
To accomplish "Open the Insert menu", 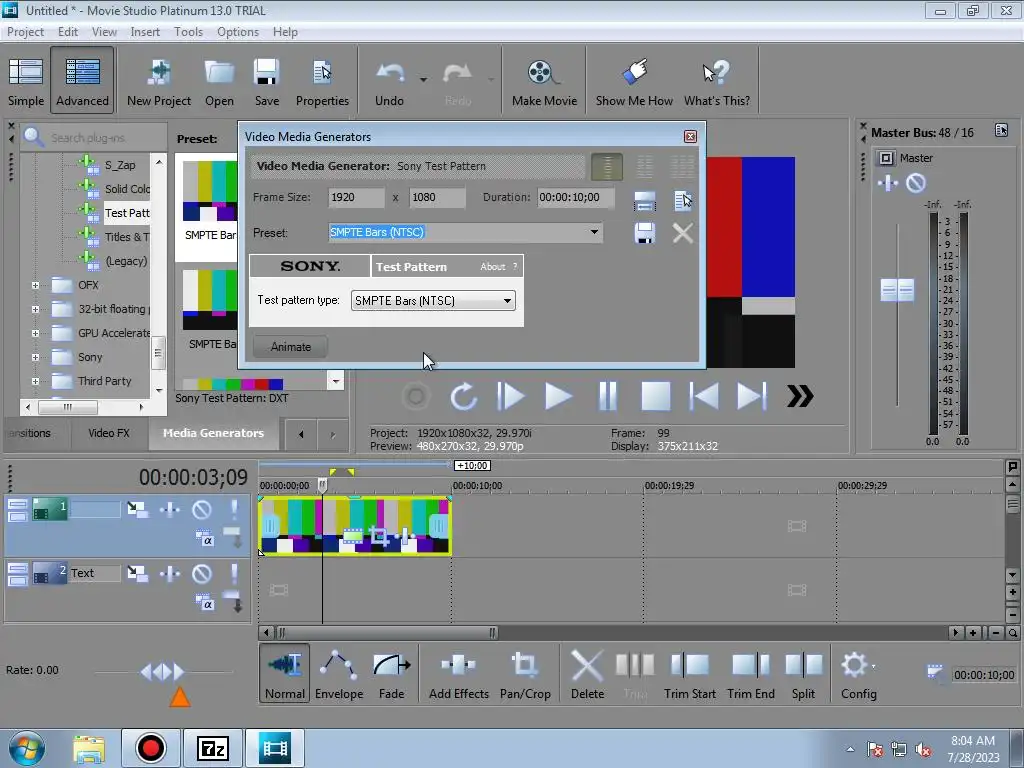I will [x=145, y=32].
